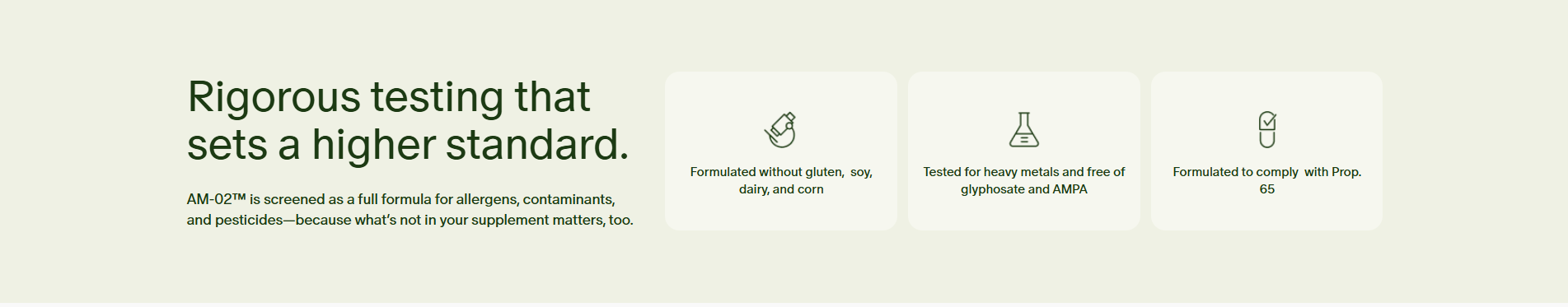Click 'Tested for heavy metals and free of' text
Image resolution: width=1568 pixels, height=307 pixels.
click(1024, 172)
